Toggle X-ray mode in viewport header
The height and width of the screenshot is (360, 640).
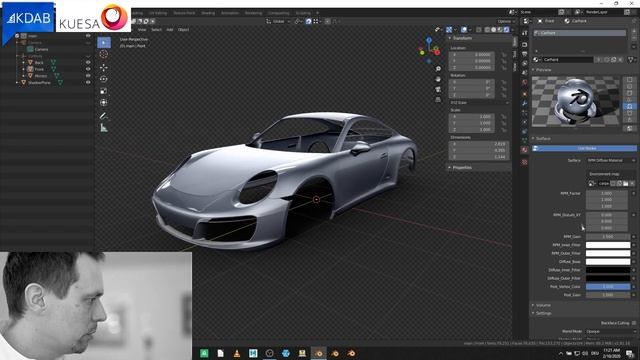coord(479,30)
